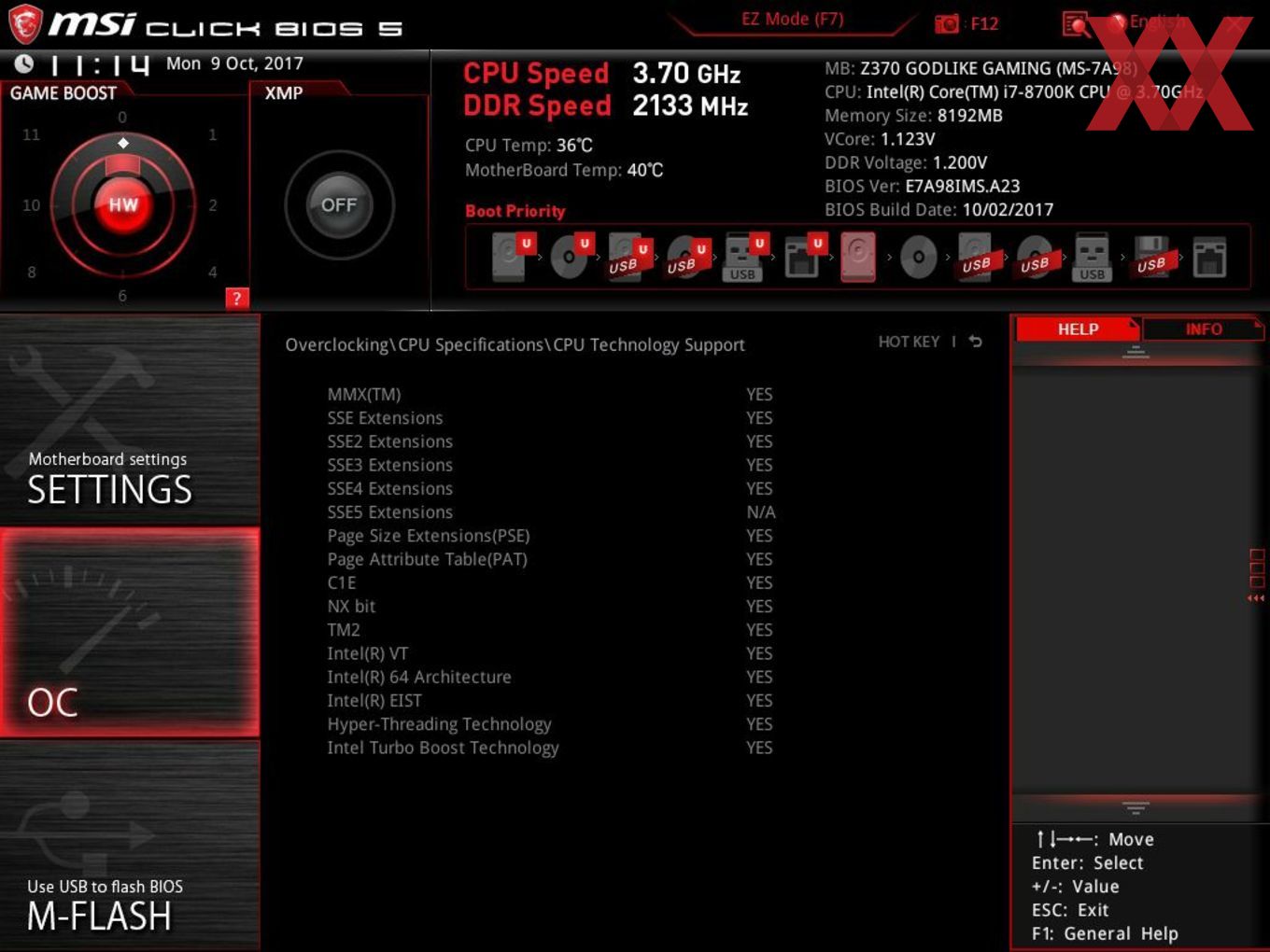Select the UEFI USB hard disk boot icon
The image size is (1270, 952).
point(628,257)
